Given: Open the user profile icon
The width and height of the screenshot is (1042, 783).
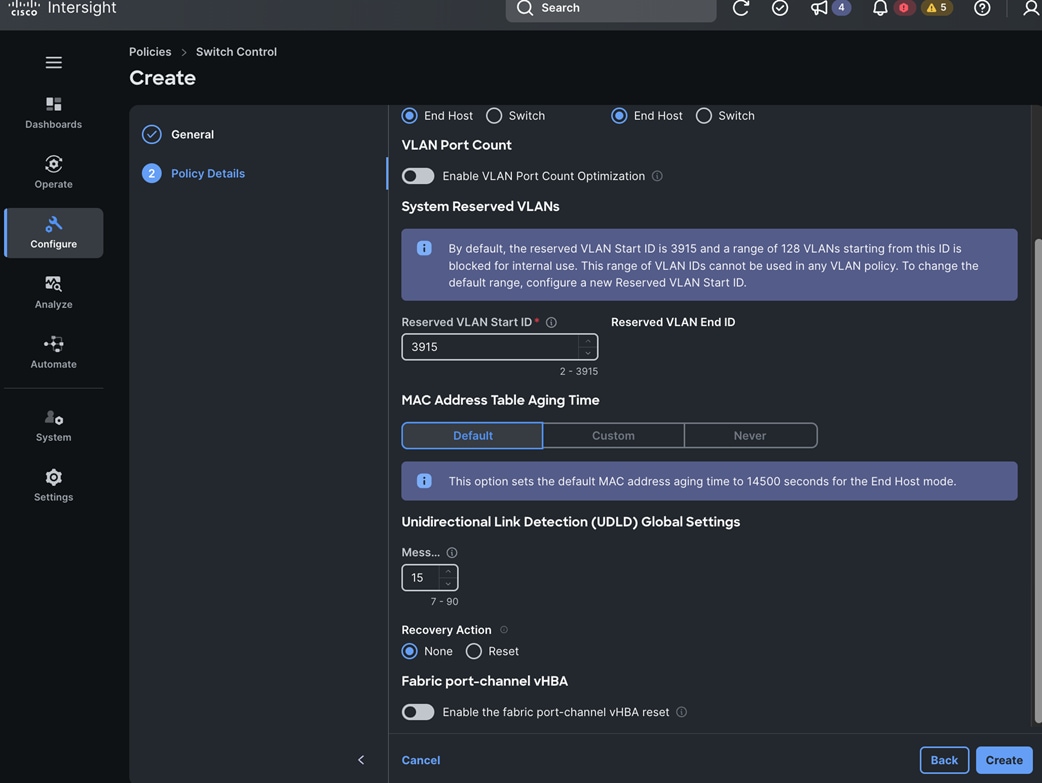Looking at the screenshot, I should [1031, 8].
